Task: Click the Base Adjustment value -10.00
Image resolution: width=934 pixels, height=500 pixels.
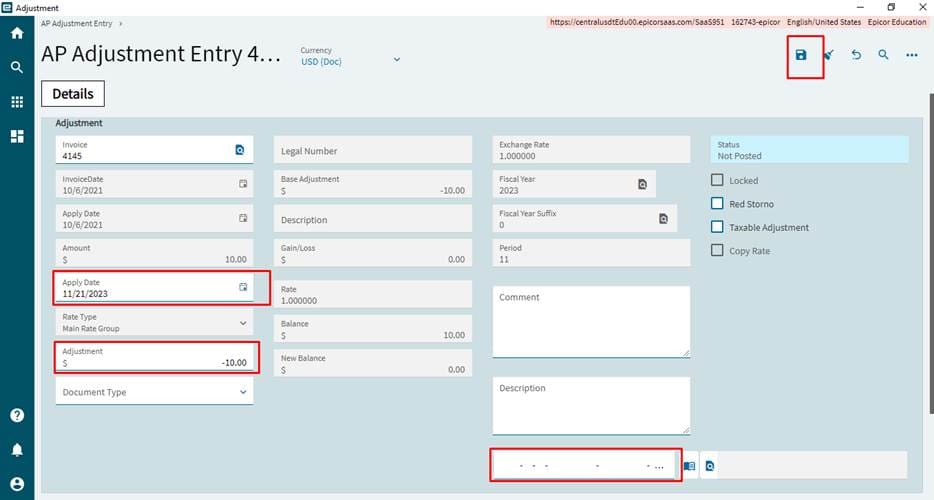Action: tap(453, 191)
